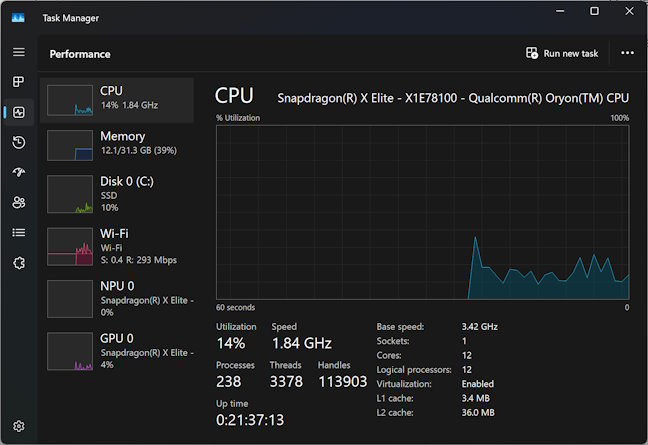
Task: Open the three-dots more options menu
Action: point(627,53)
